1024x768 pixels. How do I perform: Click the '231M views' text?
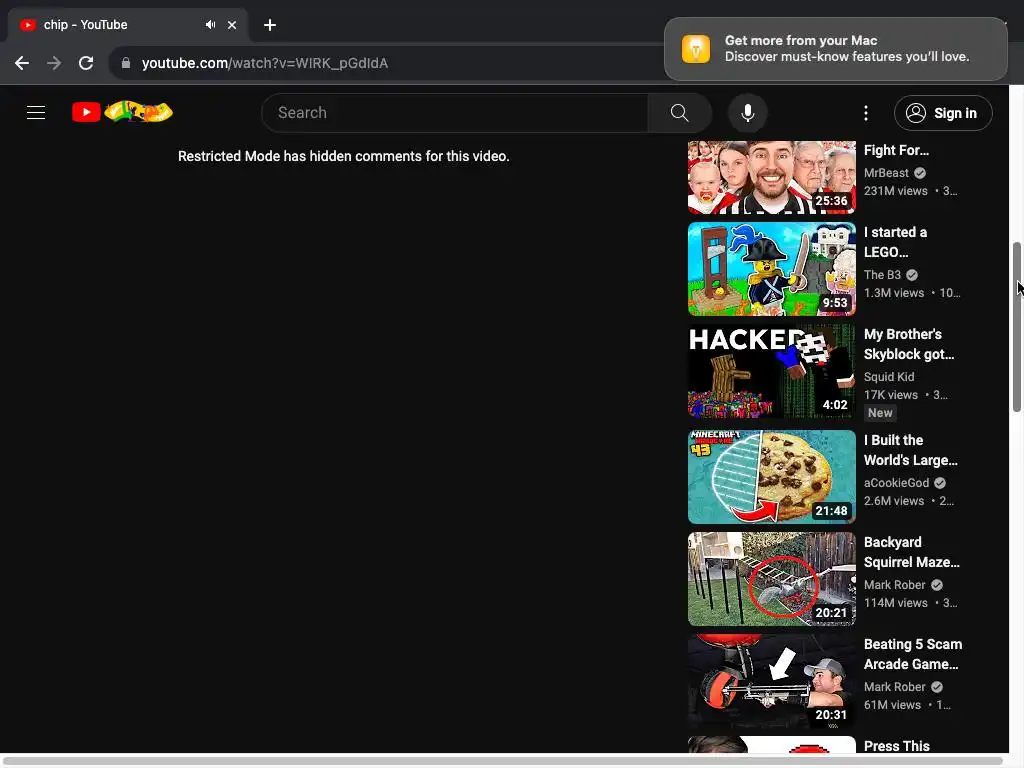click(x=895, y=191)
